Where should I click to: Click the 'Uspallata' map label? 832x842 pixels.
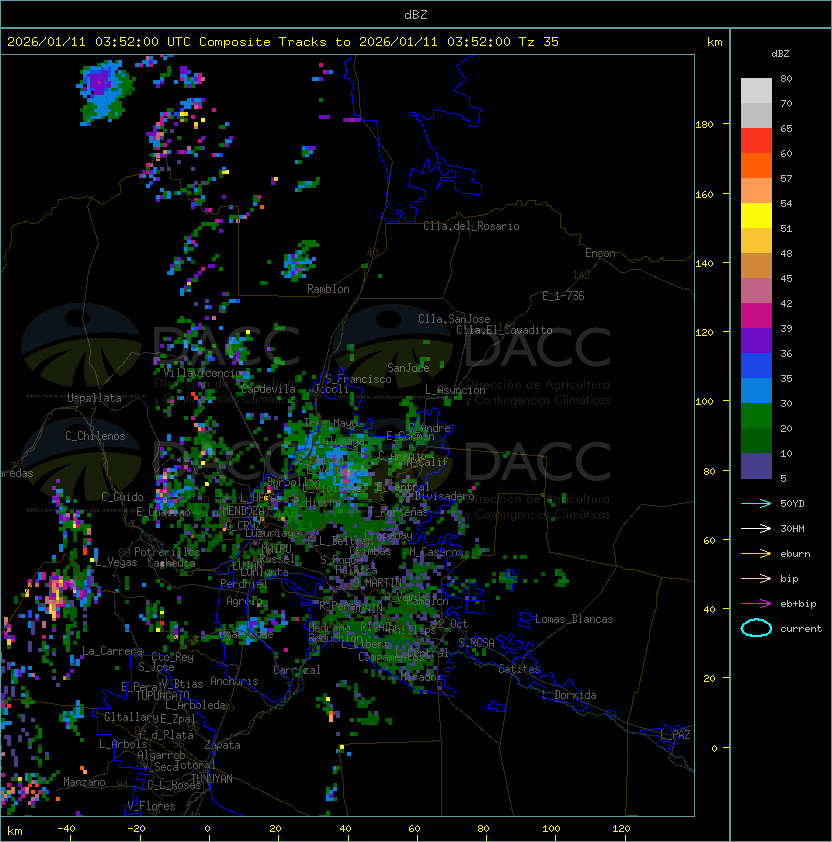pos(94,398)
